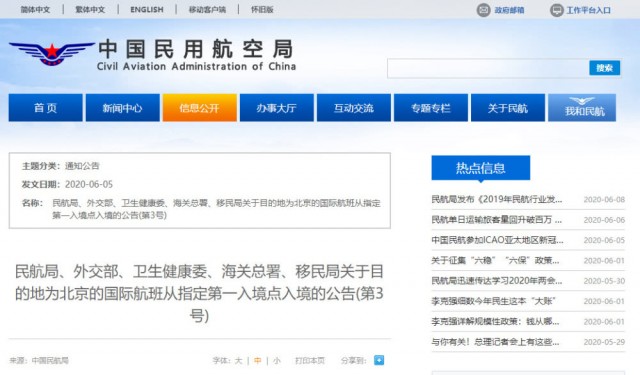
Task: Open the 政府邮箱 link
Action: (x=509, y=10)
